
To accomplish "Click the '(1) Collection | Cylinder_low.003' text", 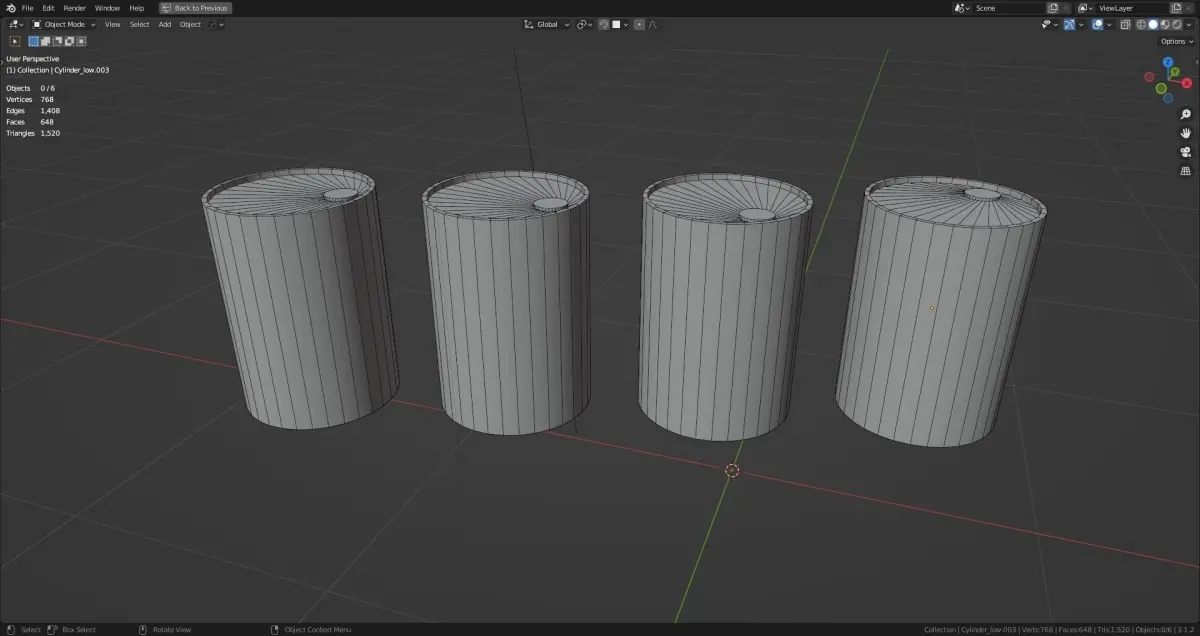I will pyautogui.click(x=58, y=70).
